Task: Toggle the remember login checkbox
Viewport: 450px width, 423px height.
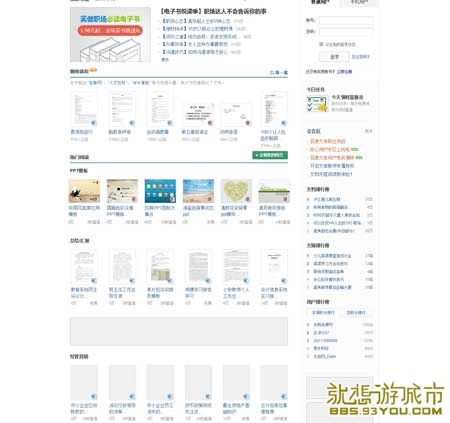Action: coord(321,44)
